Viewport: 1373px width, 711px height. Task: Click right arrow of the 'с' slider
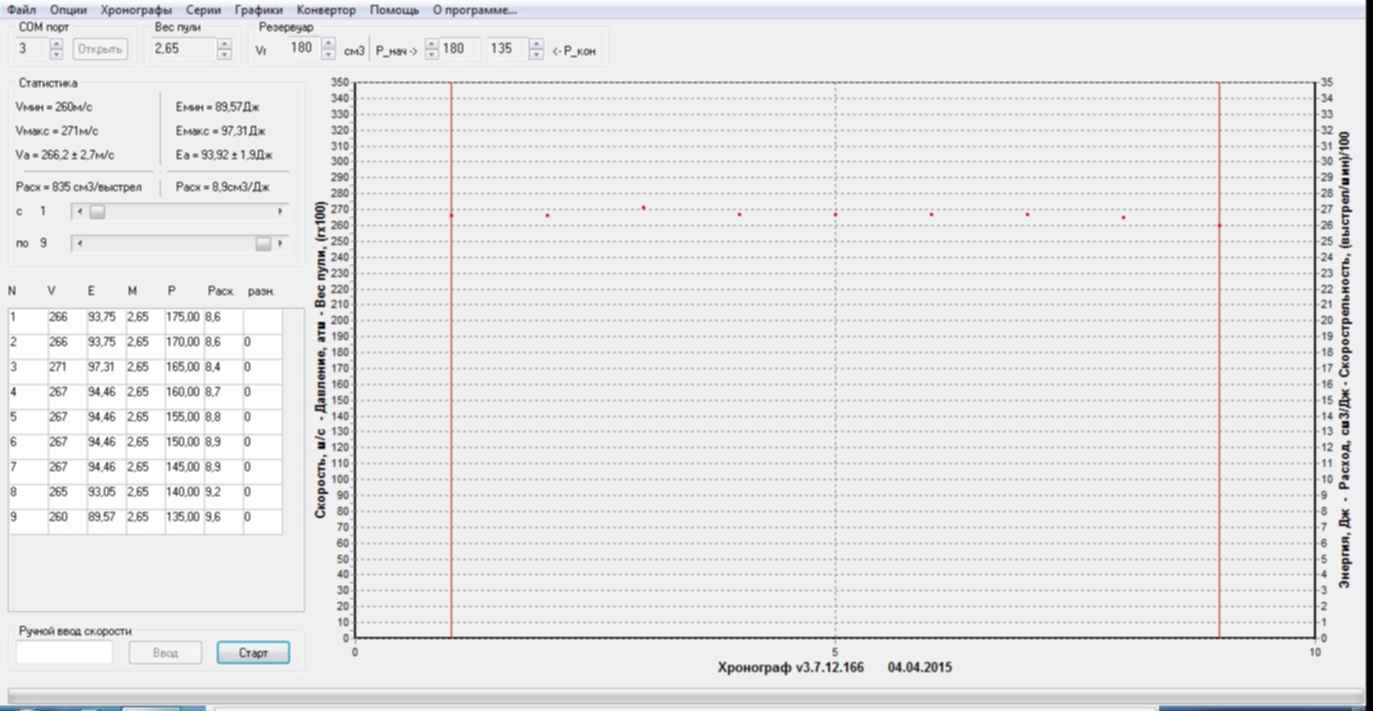pyautogui.click(x=280, y=212)
